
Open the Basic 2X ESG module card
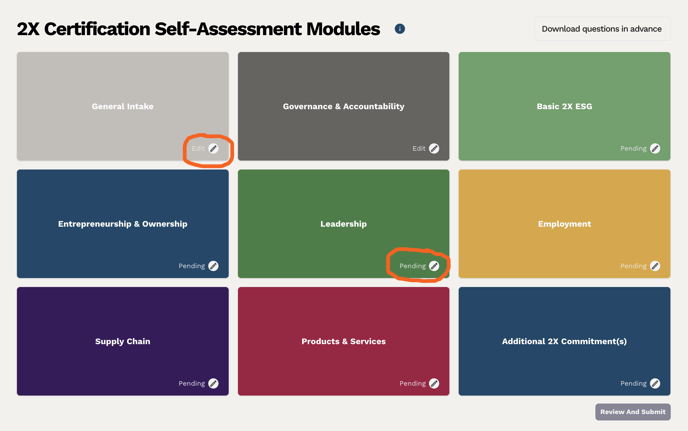point(564,106)
